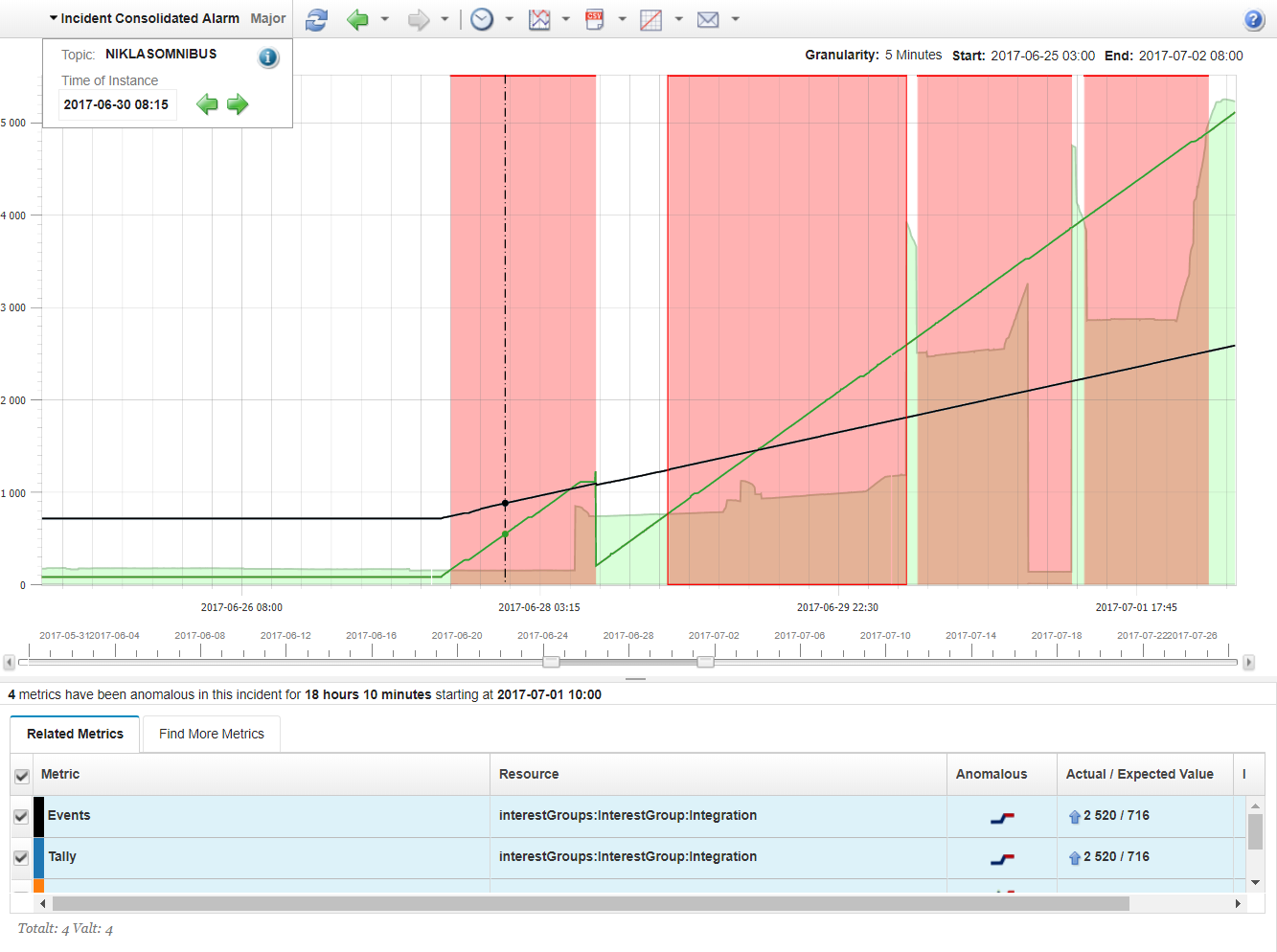Image resolution: width=1277 pixels, height=952 pixels.
Task: Go to next time of instance
Action: (238, 104)
